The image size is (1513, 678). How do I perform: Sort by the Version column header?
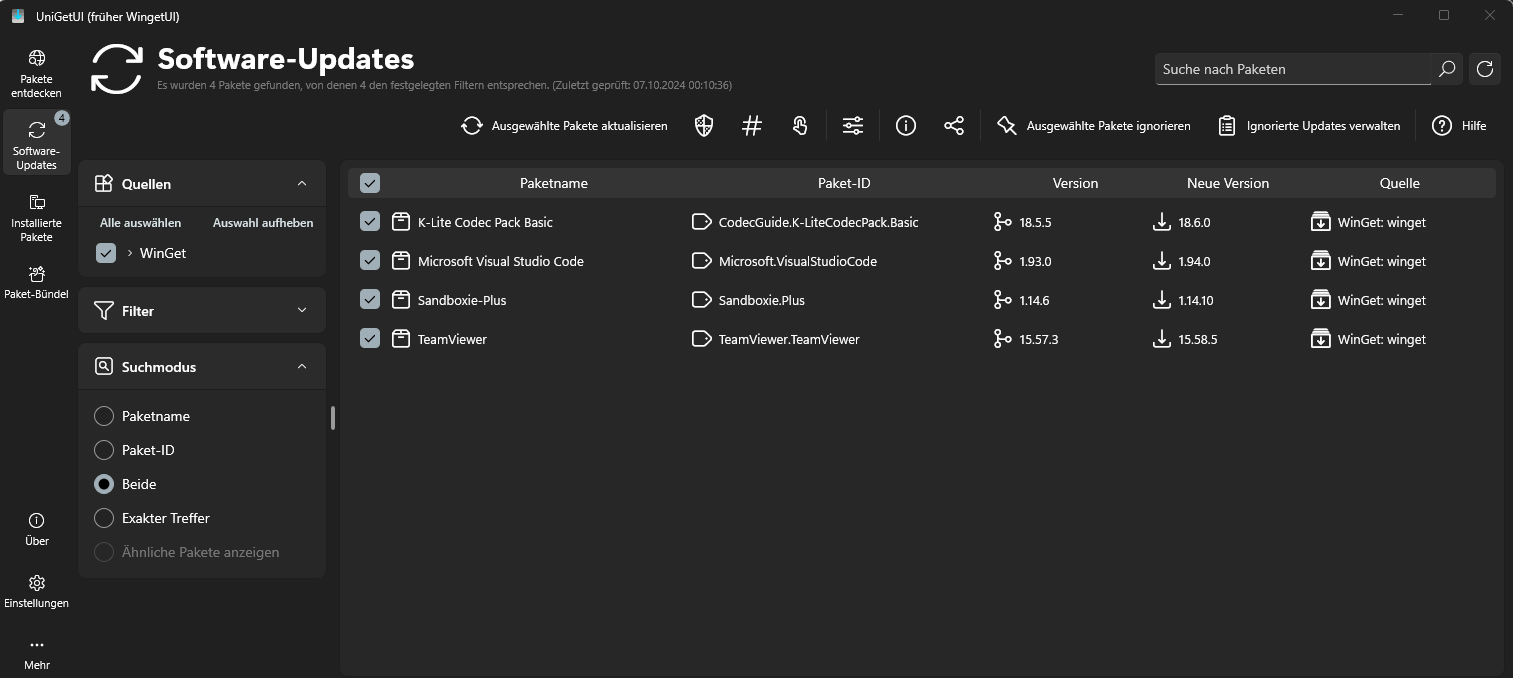[x=1076, y=183]
